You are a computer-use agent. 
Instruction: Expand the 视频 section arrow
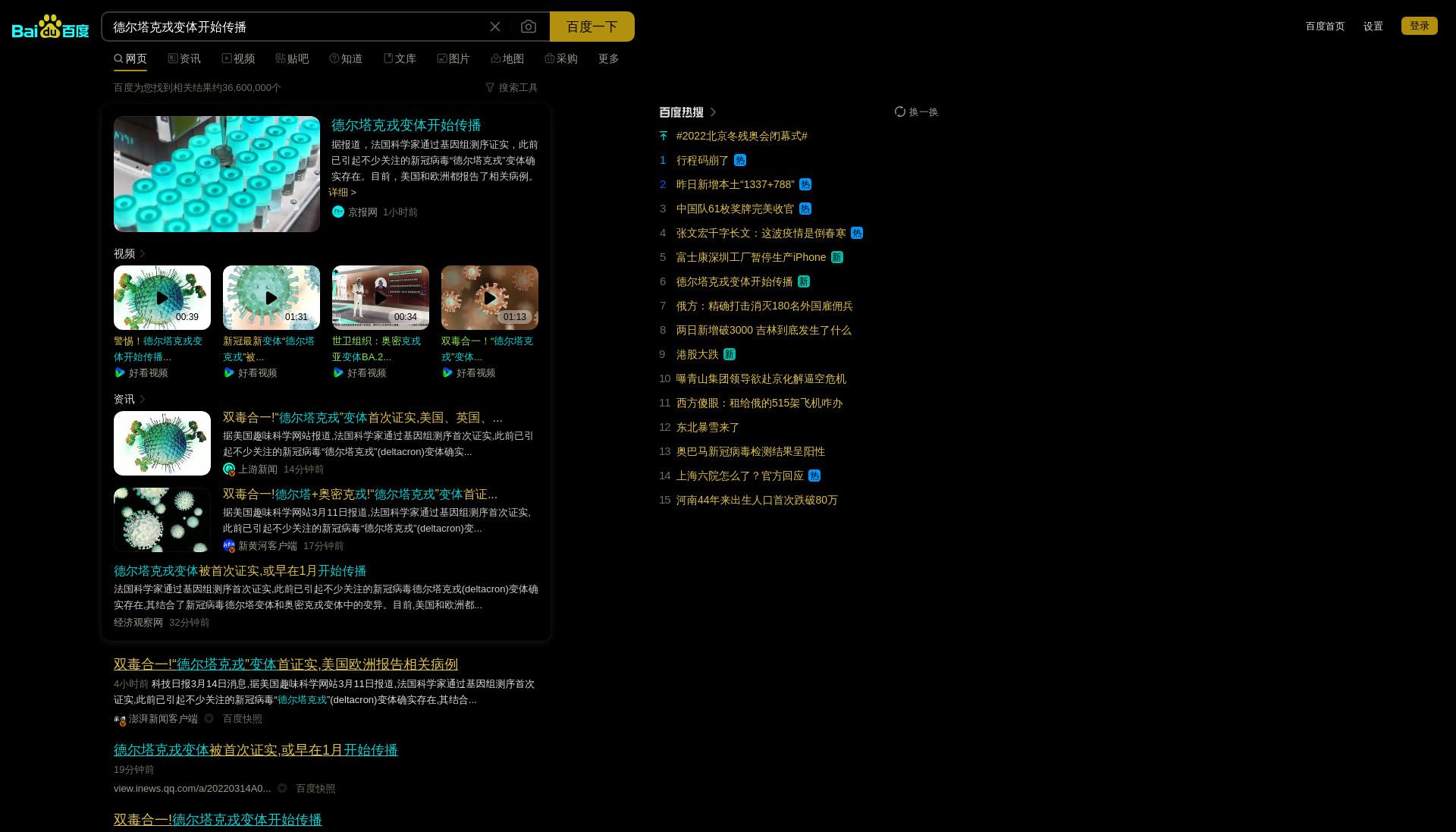[143, 253]
